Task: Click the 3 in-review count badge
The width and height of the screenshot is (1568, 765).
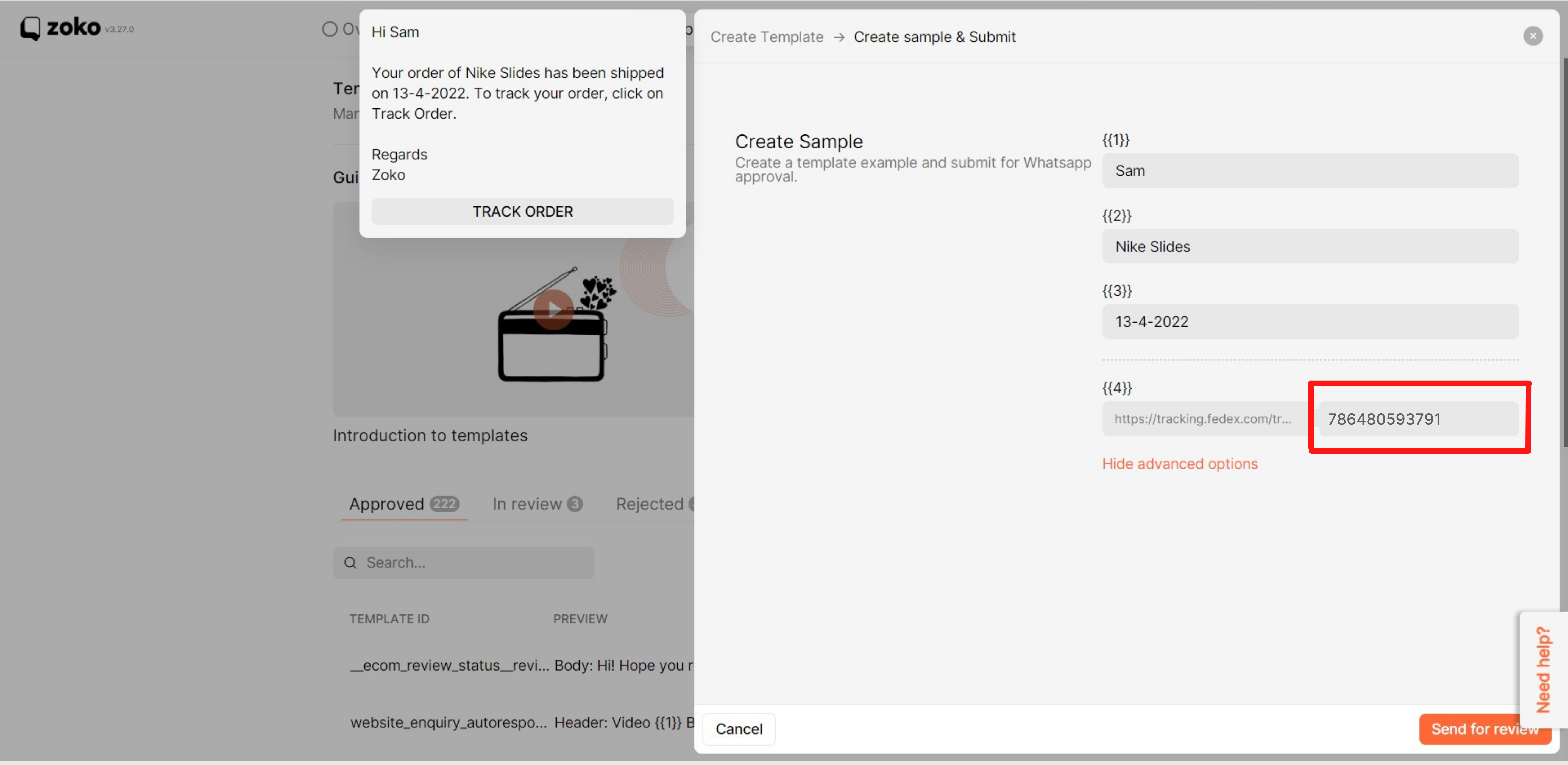Action: (575, 504)
